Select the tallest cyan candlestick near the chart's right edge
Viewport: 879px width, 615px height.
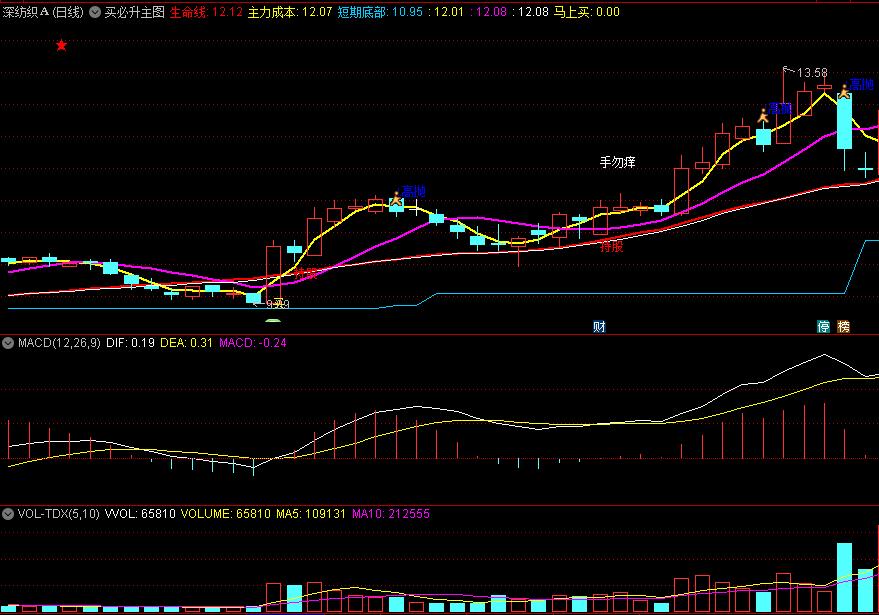(x=844, y=122)
